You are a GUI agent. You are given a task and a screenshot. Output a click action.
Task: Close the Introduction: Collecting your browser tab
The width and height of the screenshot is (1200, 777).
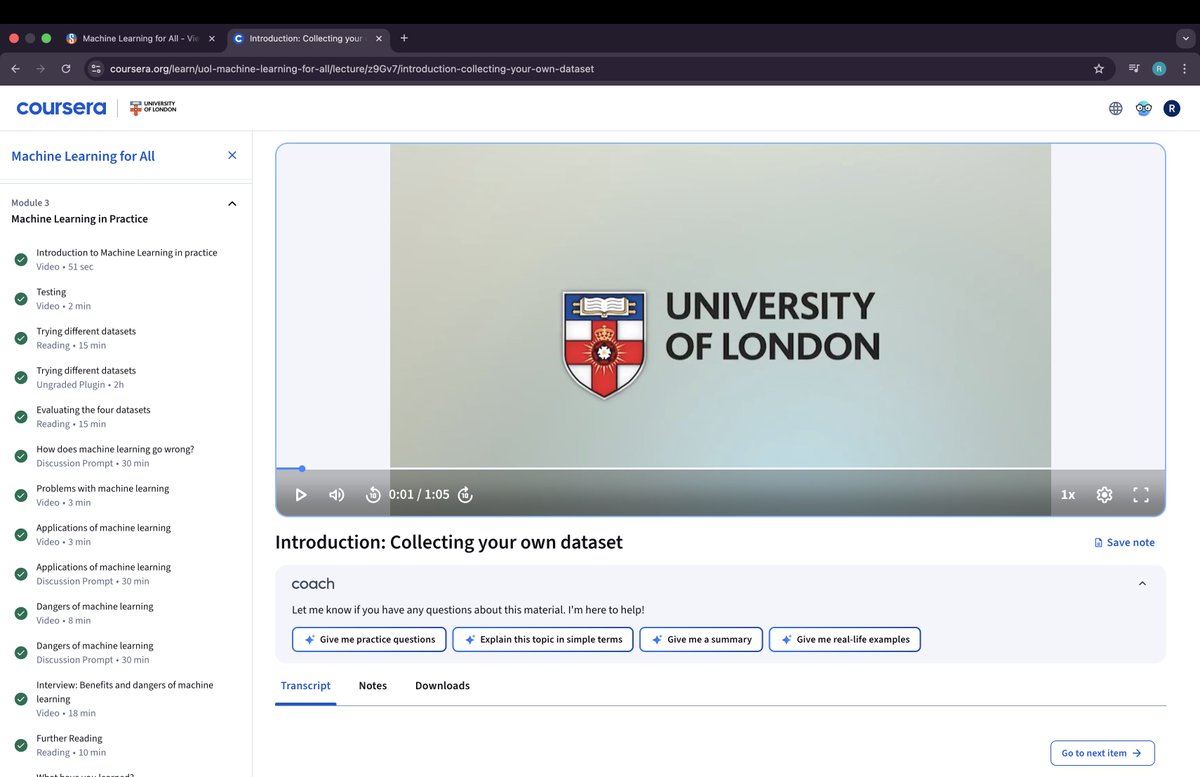click(x=378, y=38)
